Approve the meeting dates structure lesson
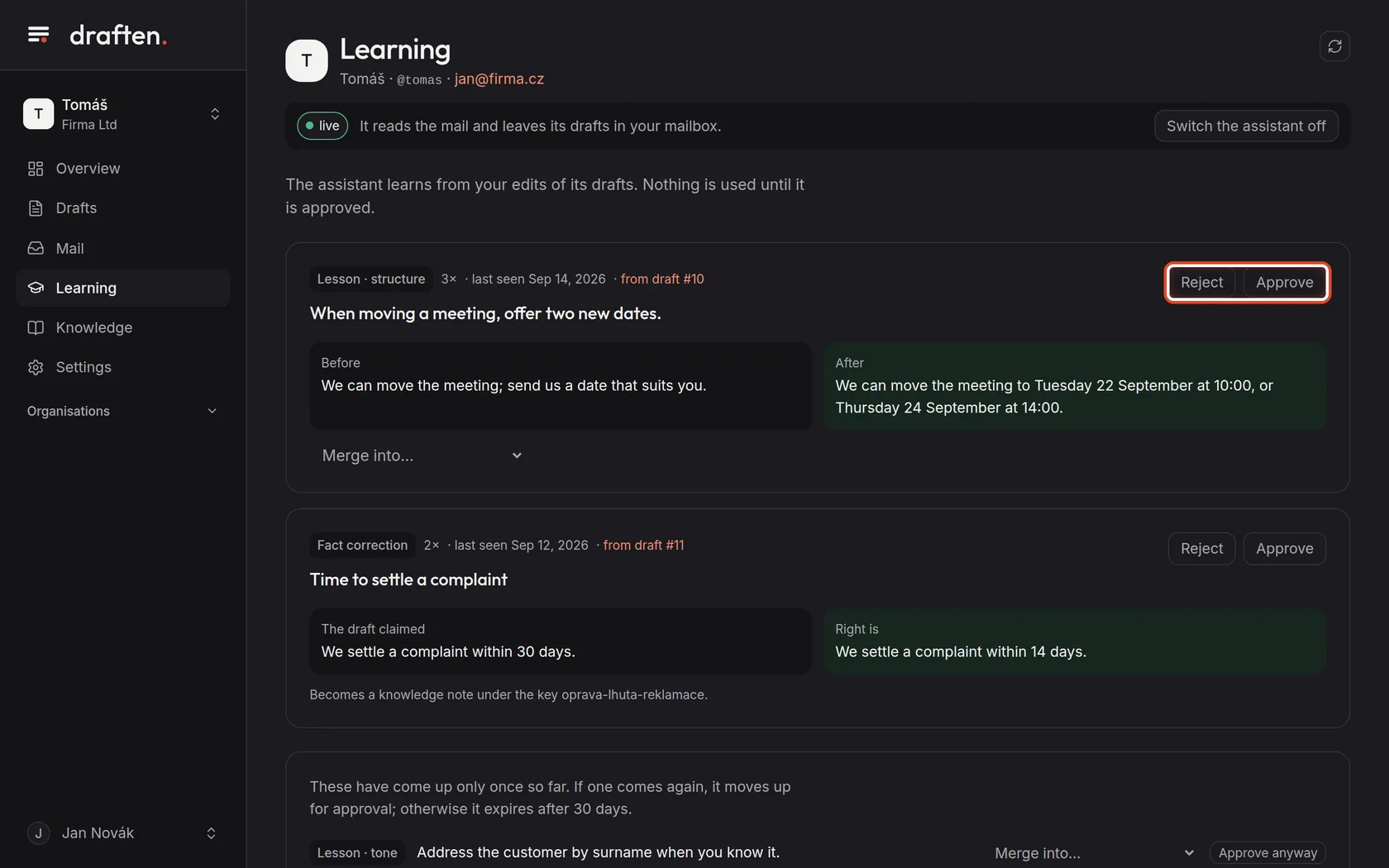Image resolution: width=1389 pixels, height=868 pixels. [x=1284, y=283]
